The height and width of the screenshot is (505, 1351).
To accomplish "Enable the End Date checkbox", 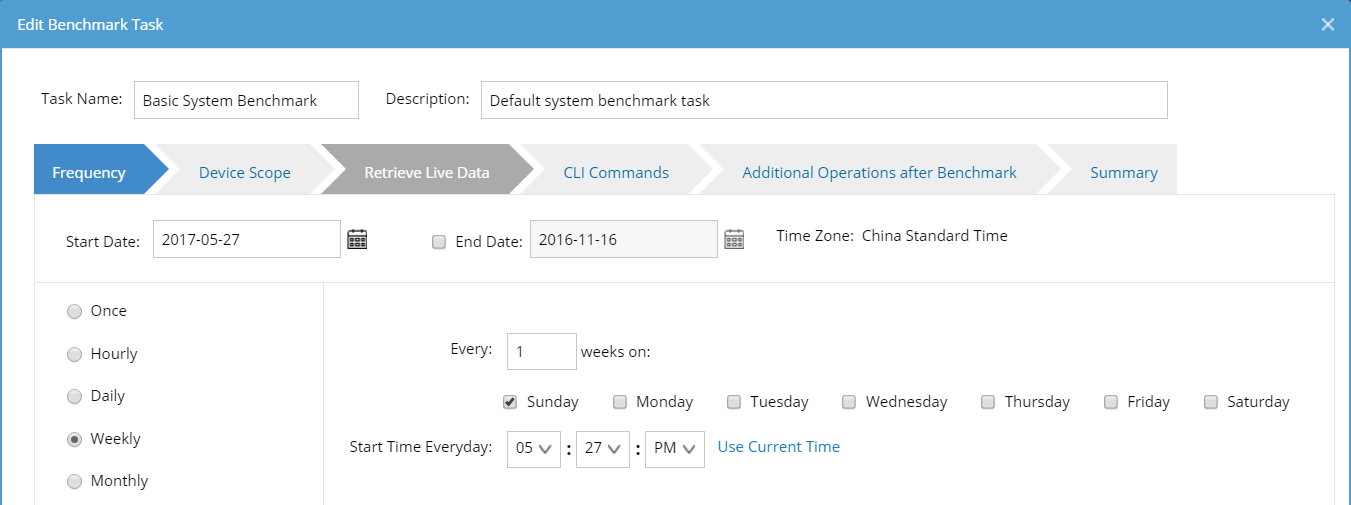I will [439, 241].
